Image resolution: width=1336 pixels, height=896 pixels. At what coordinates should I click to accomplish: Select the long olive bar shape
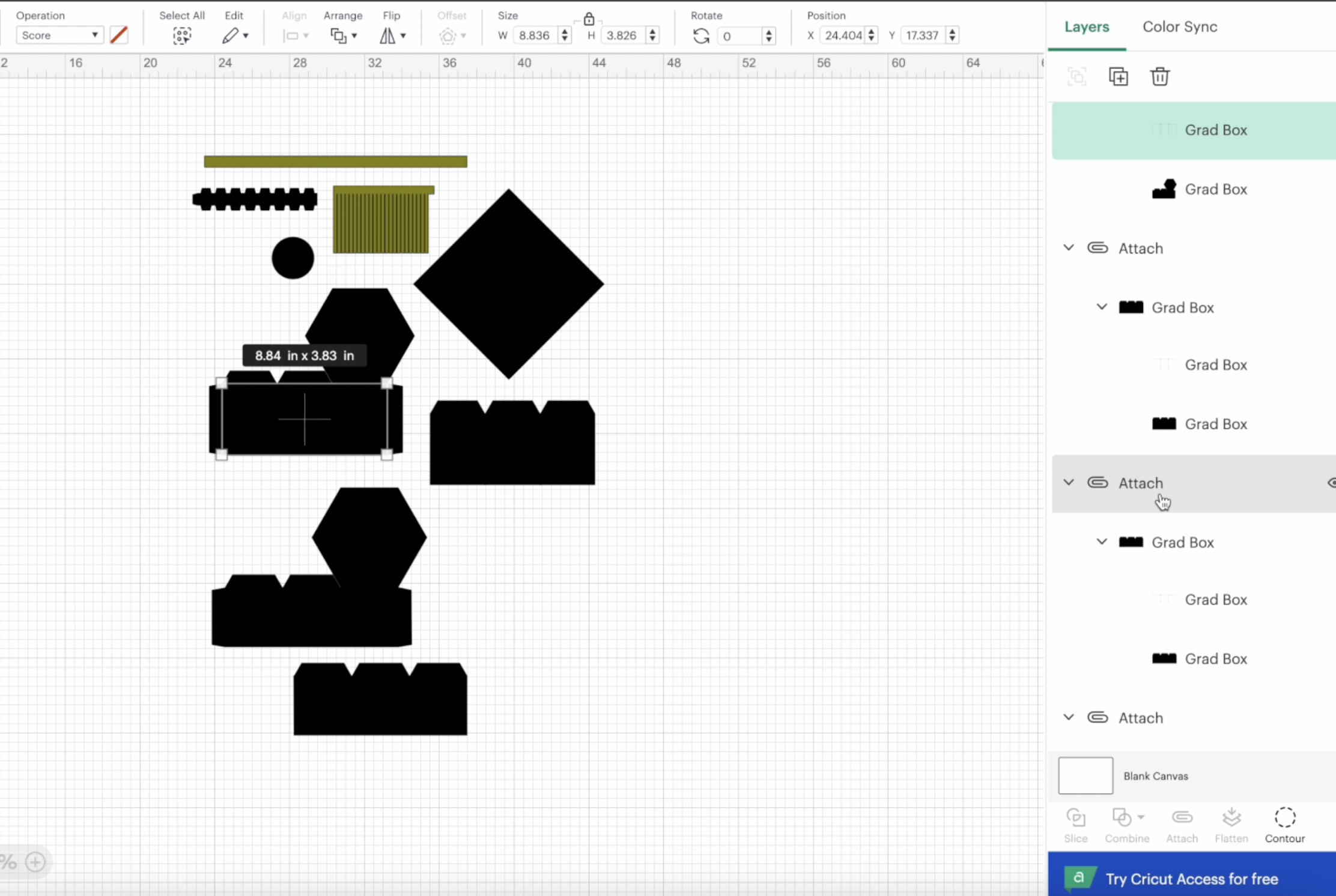336,162
